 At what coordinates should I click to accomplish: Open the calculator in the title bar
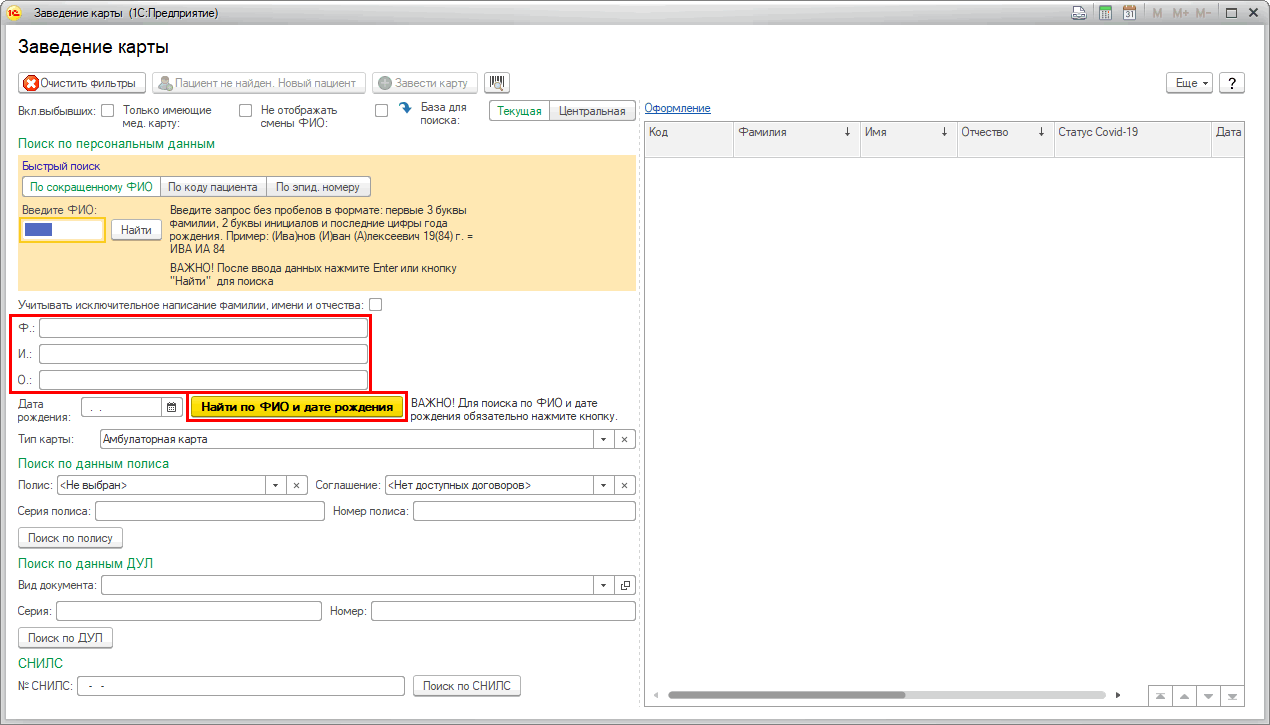click(x=1106, y=14)
